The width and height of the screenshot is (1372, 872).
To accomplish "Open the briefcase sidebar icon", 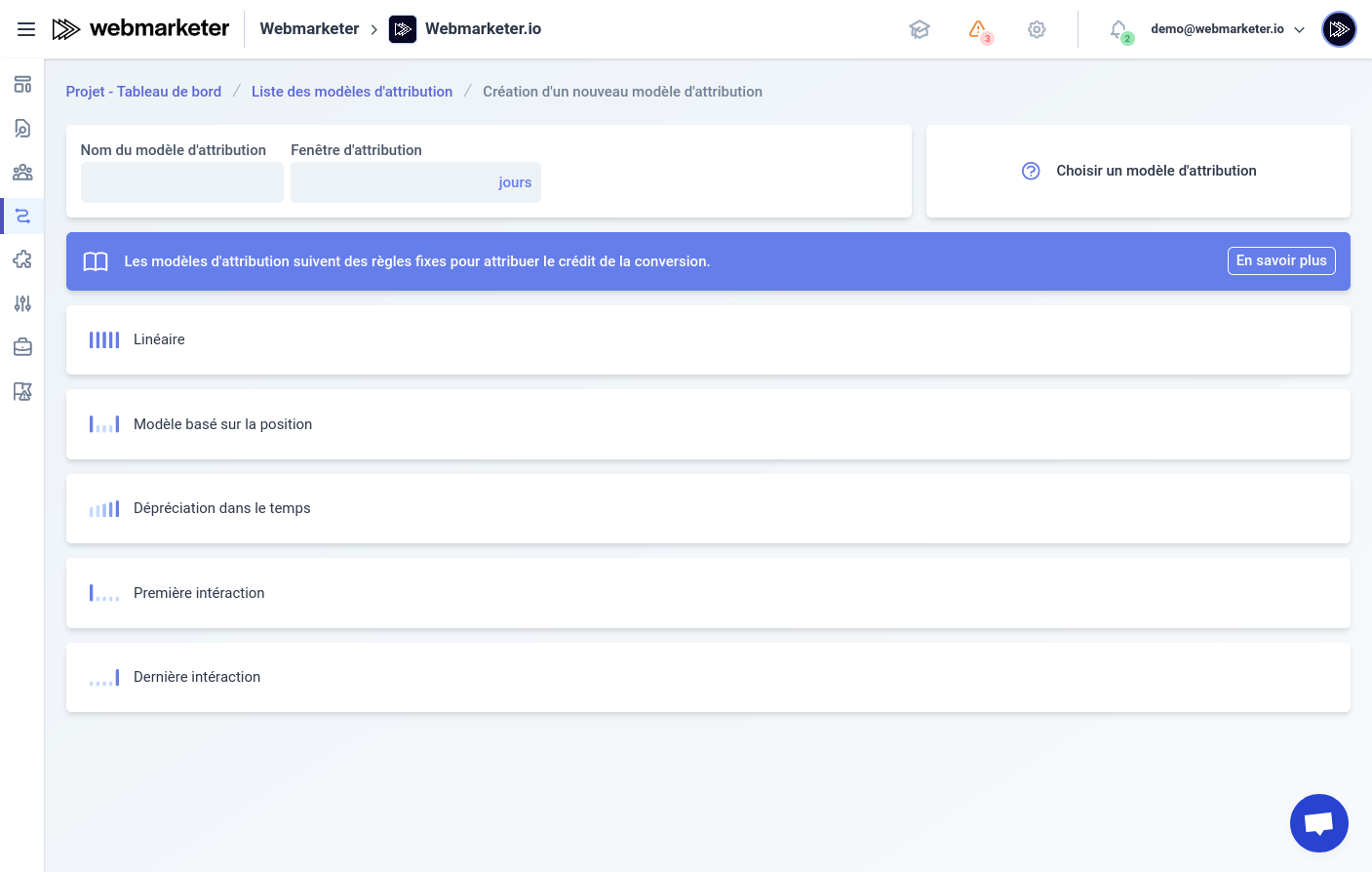I will [x=22, y=347].
